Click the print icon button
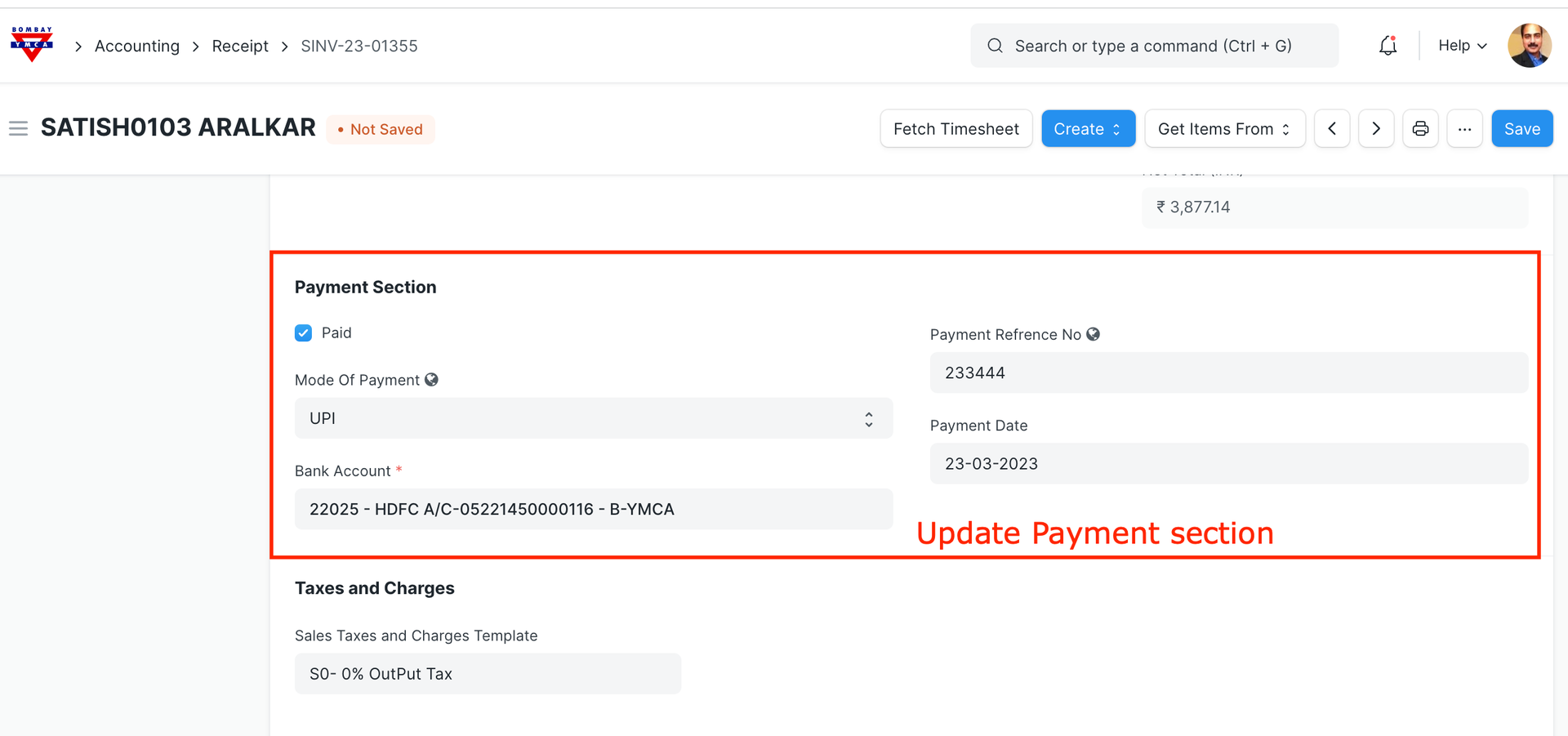This screenshot has height=736, width=1568. click(1420, 129)
